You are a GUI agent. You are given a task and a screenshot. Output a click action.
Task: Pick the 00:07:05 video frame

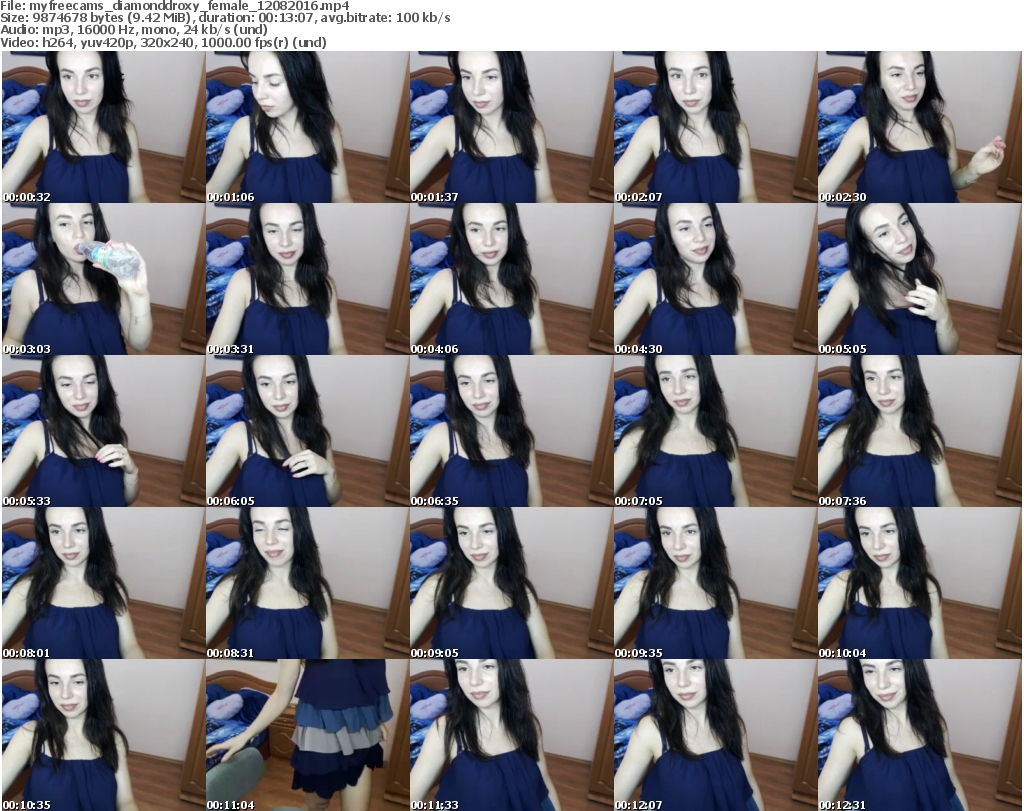click(715, 431)
